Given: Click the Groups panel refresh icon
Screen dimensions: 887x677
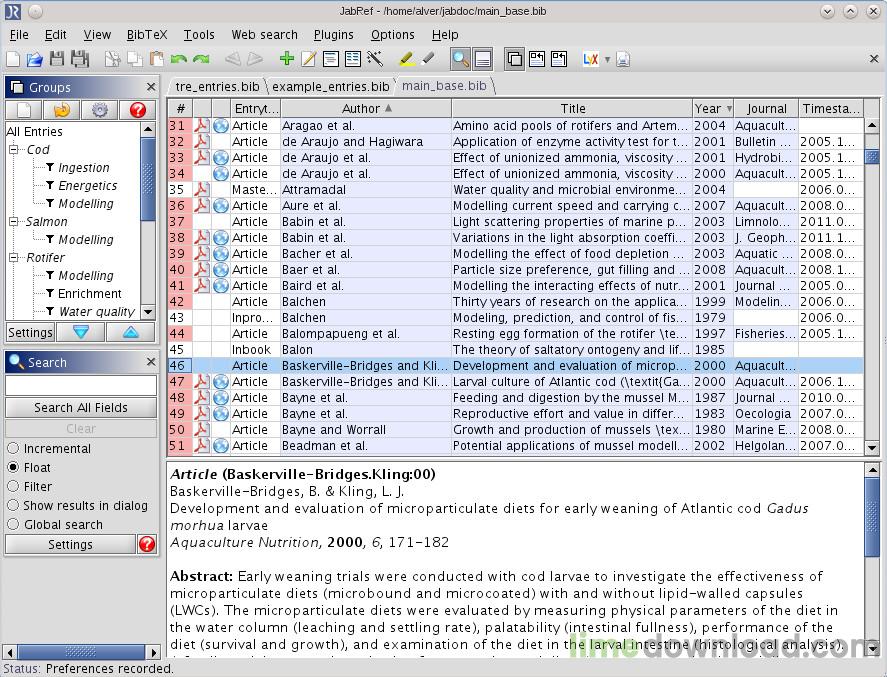Looking at the screenshot, I should tap(62, 110).
